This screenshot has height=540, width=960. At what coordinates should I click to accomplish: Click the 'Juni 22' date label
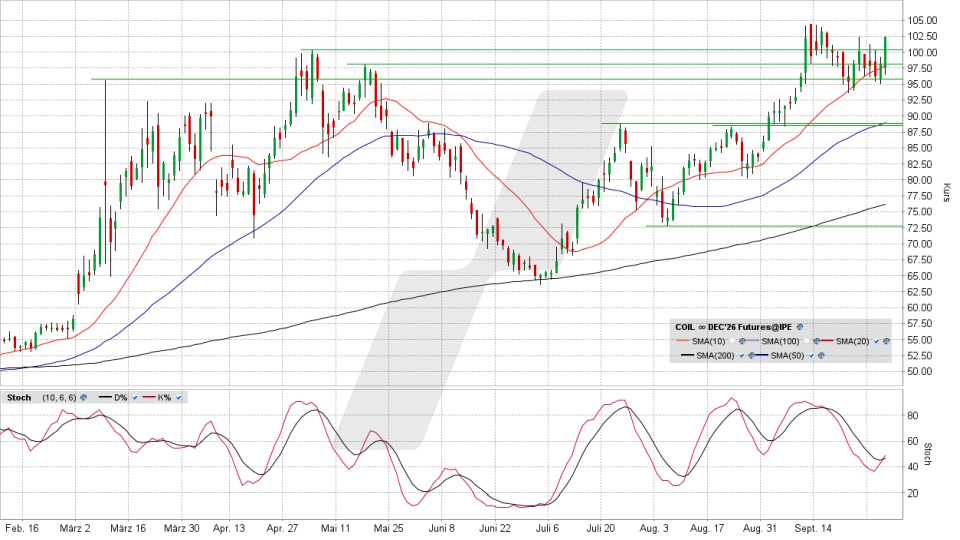(495, 528)
